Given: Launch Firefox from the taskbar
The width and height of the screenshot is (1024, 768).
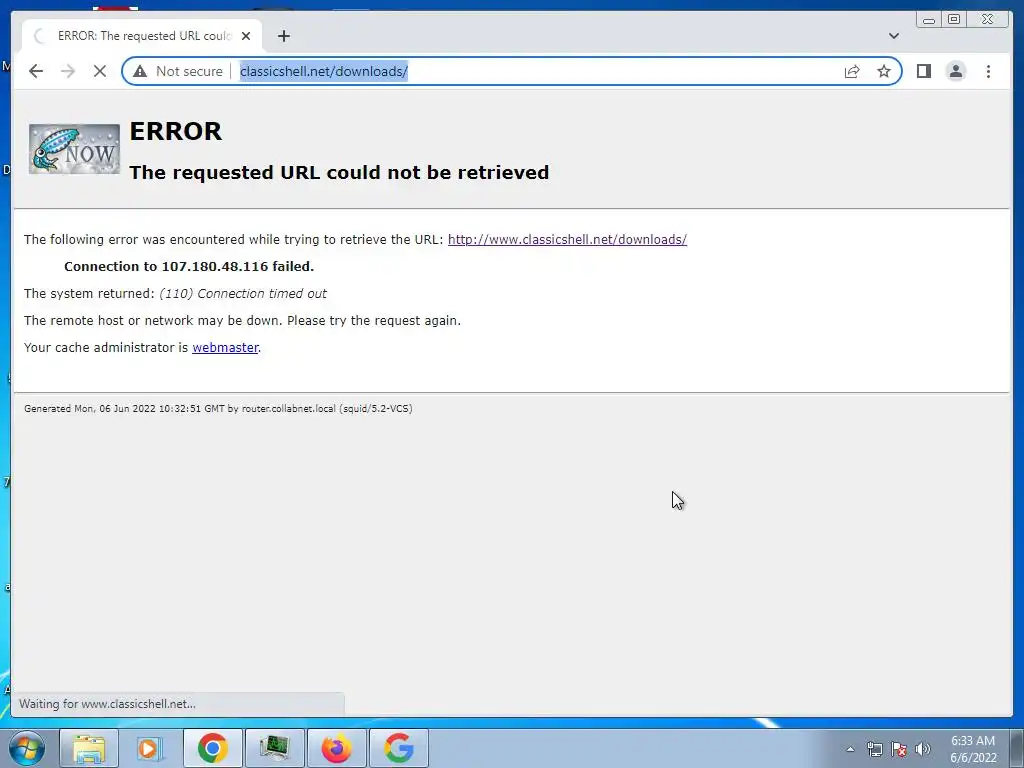Looking at the screenshot, I should coord(336,748).
